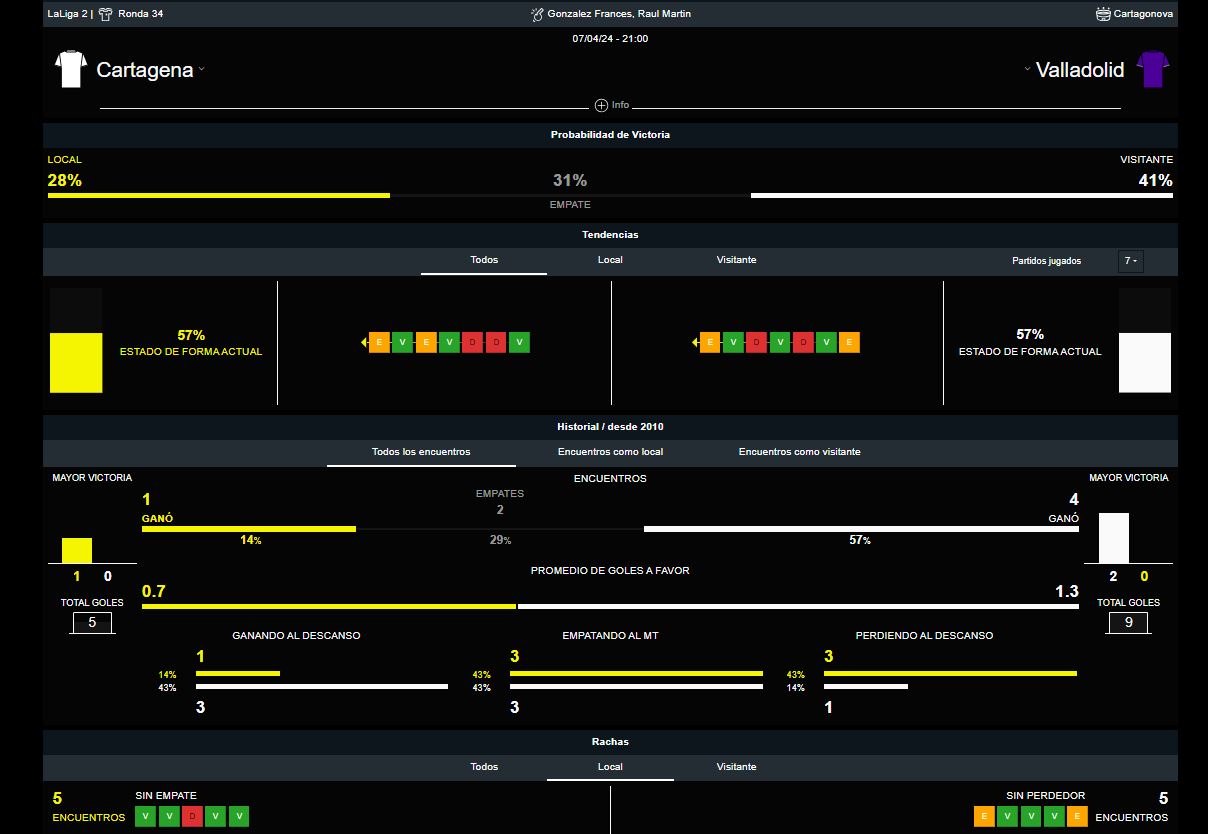Image resolution: width=1208 pixels, height=834 pixels.
Task: Expand the Cartagena team dropdown
Action: tap(202, 69)
